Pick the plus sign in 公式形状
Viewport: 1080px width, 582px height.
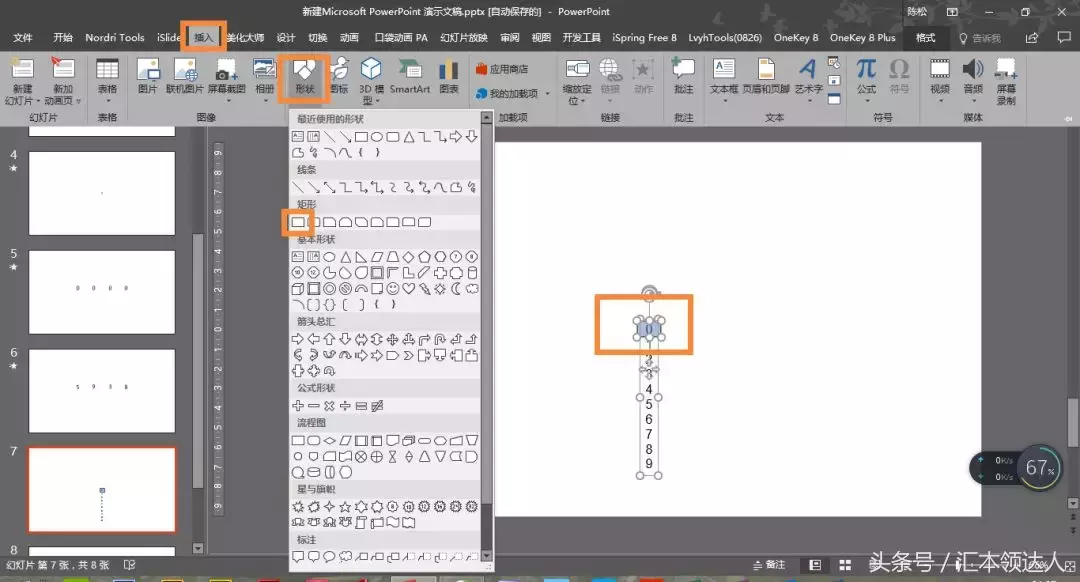pyautogui.click(x=298, y=406)
